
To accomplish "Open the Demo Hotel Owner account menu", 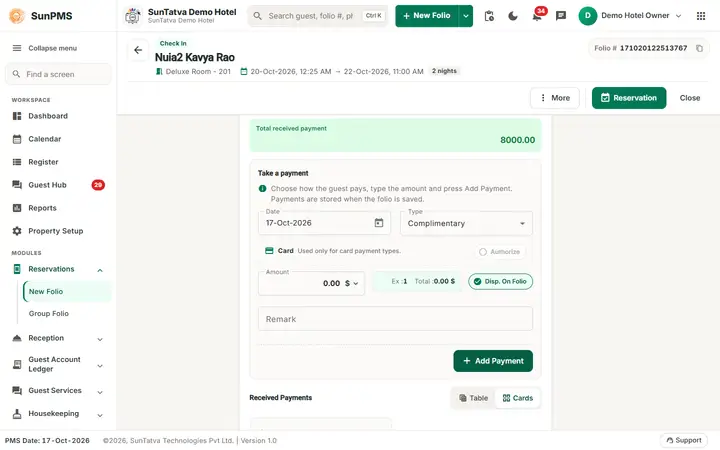I will tap(630, 16).
